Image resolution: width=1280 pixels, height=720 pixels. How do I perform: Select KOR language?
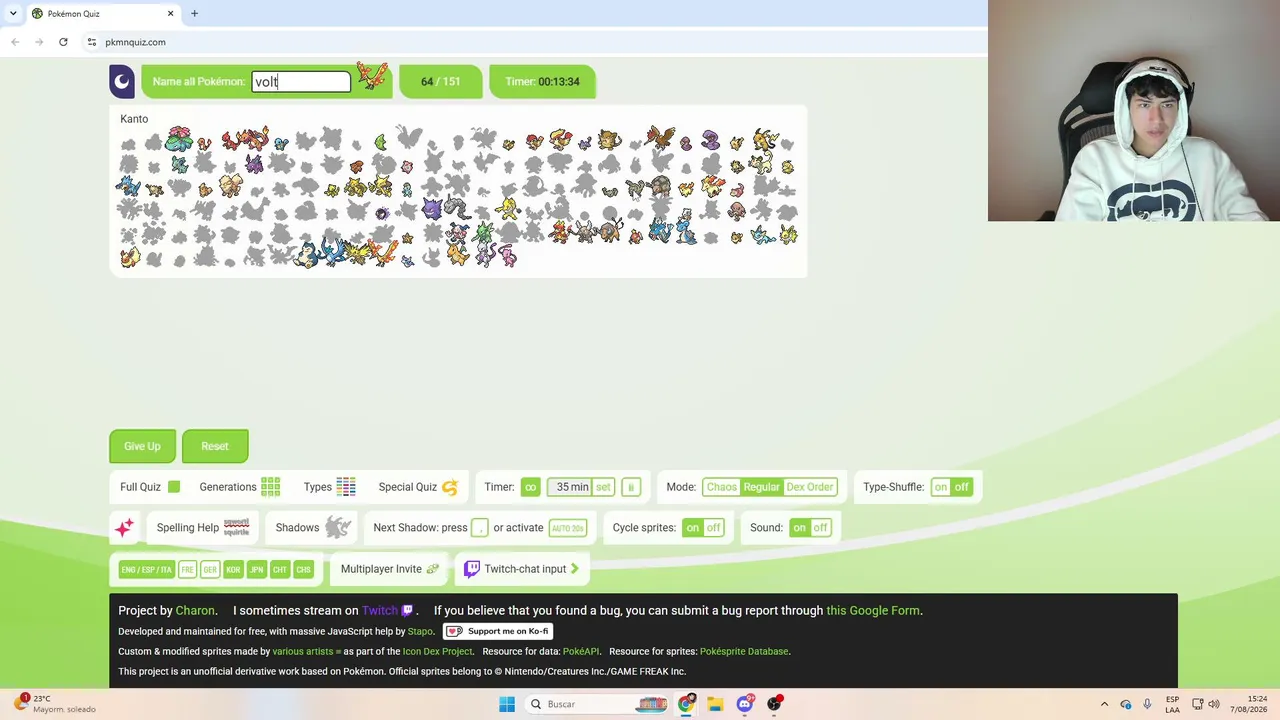pos(233,569)
